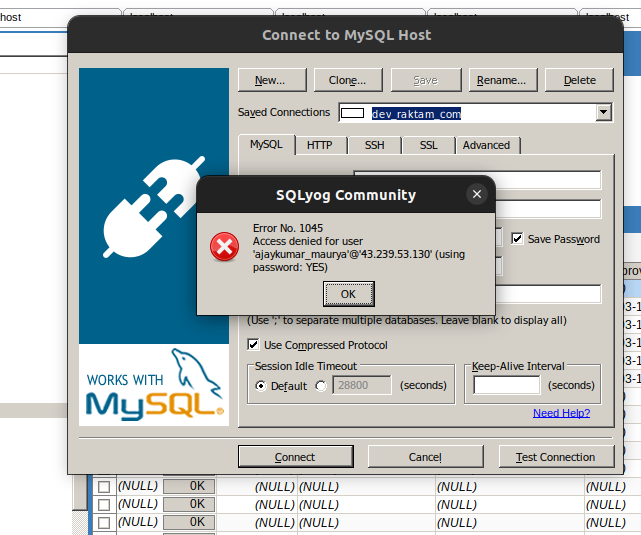Click the Test Connection button
This screenshot has height=535, width=641.
click(x=555, y=457)
